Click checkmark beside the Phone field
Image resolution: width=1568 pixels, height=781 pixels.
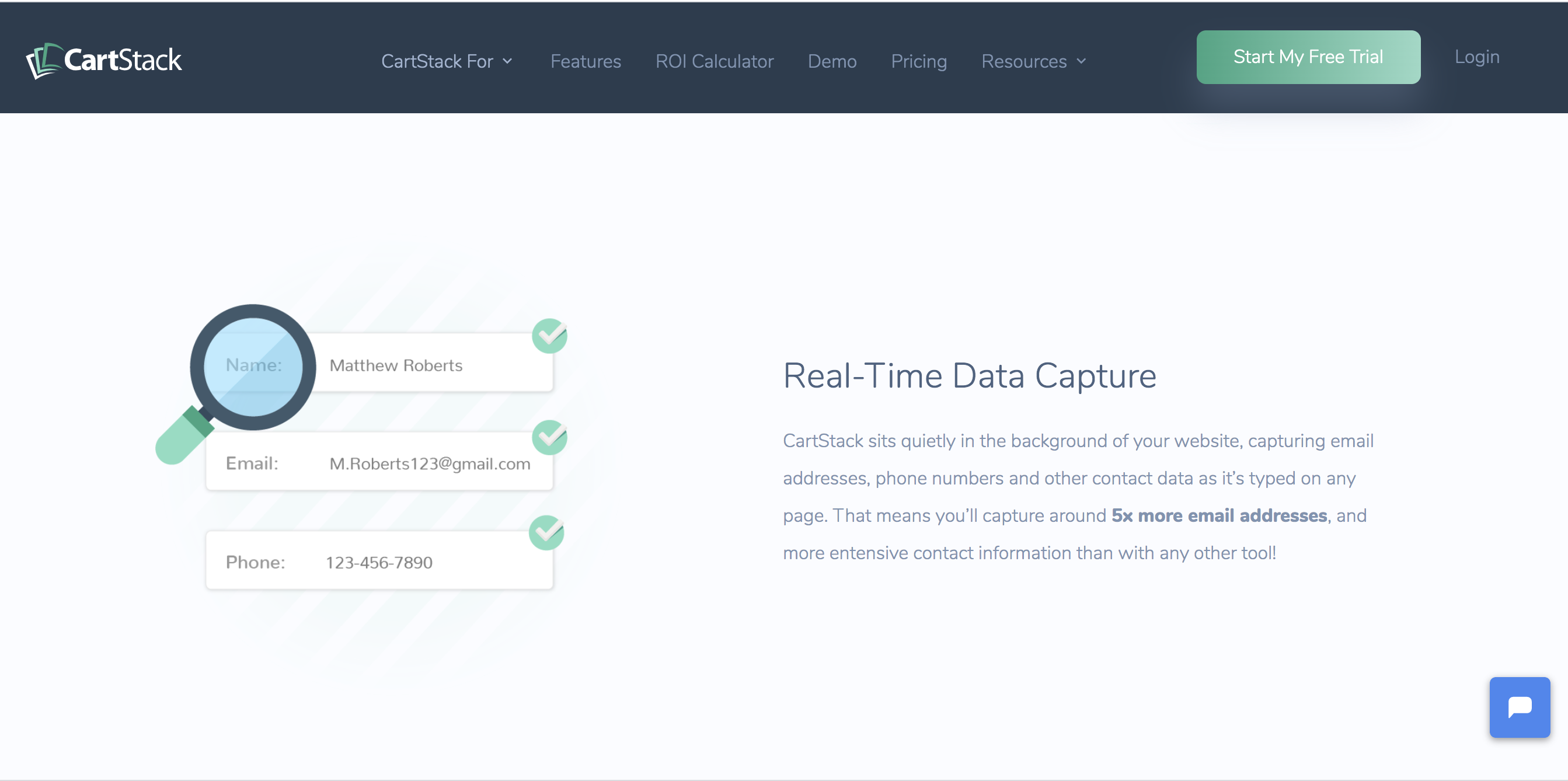(546, 533)
